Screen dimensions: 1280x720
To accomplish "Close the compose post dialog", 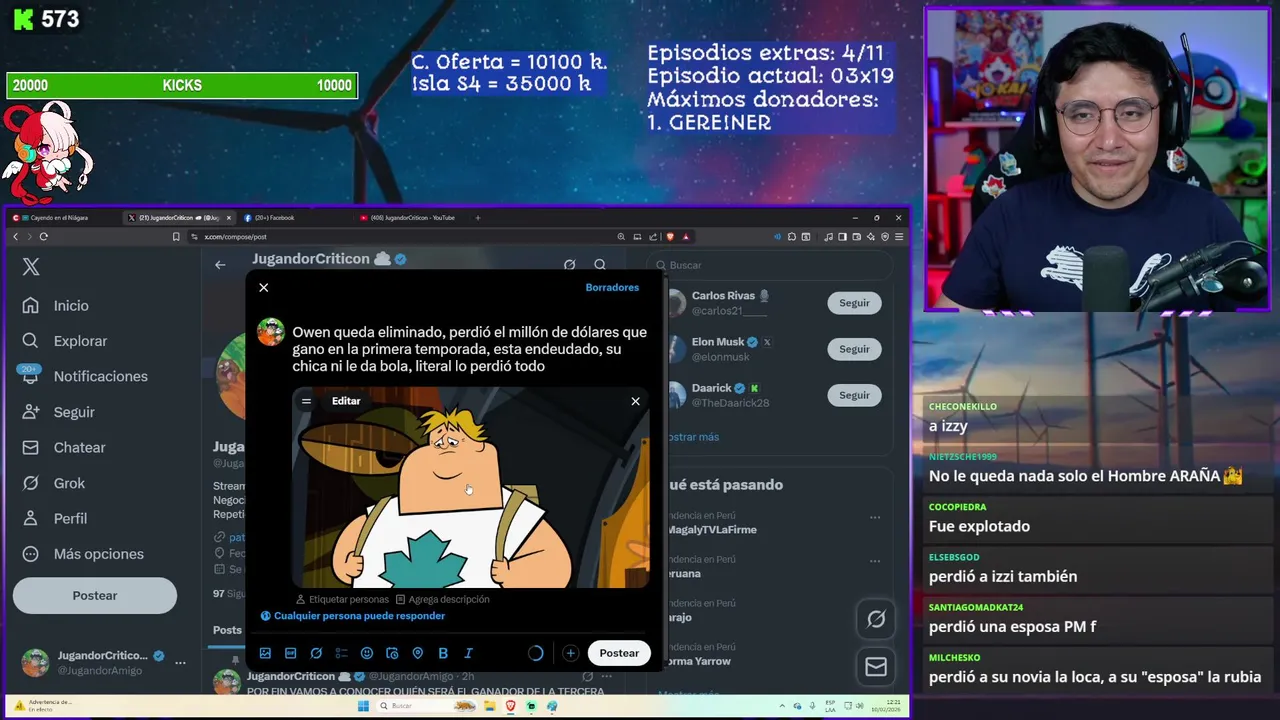I will tap(264, 288).
